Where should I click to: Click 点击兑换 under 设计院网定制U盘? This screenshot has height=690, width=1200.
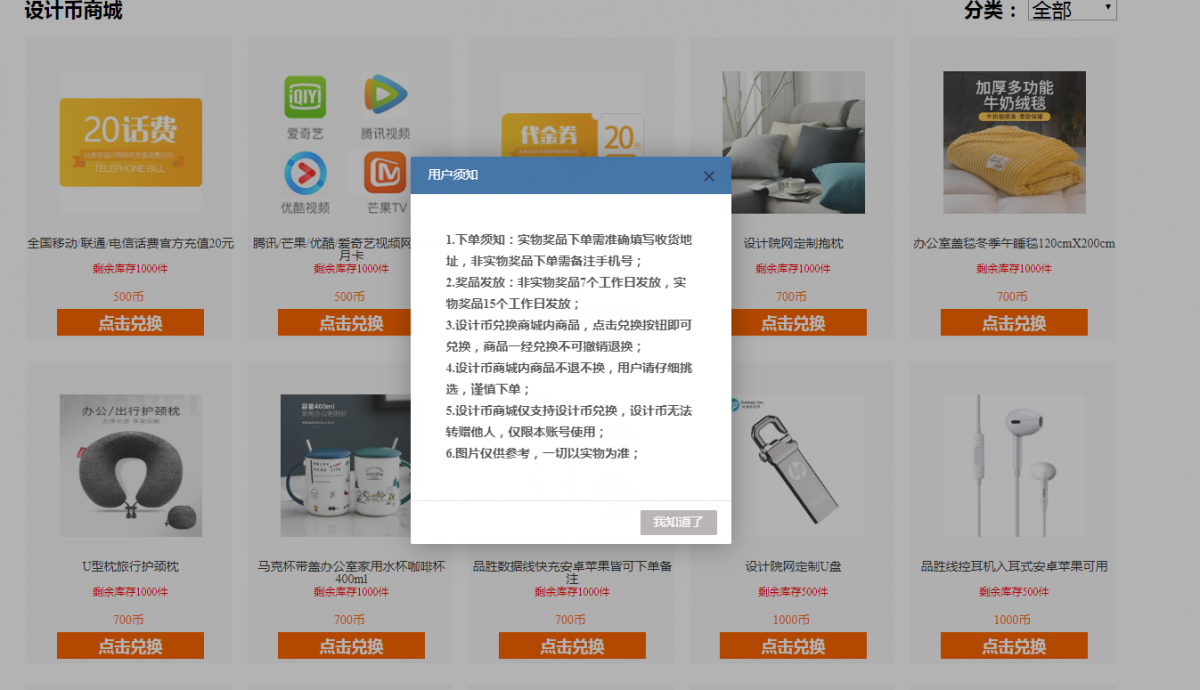point(793,646)
